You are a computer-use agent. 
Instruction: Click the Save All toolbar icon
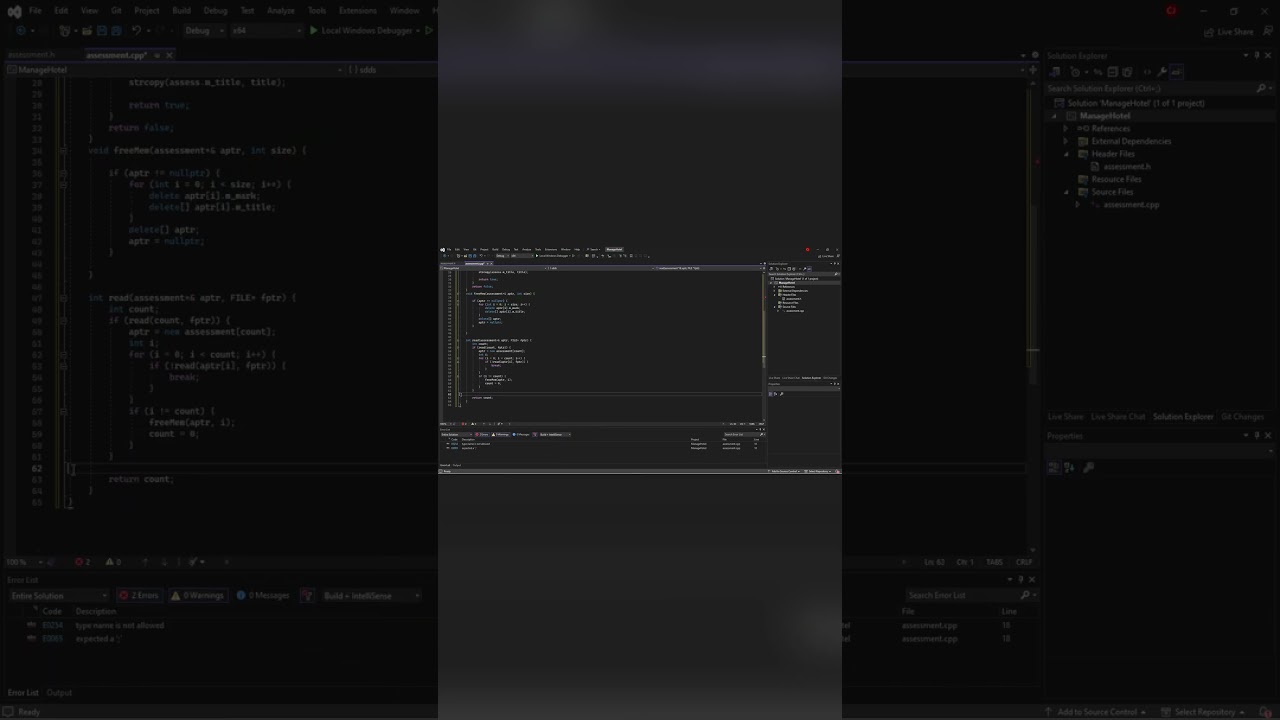[x=116, y=31]
